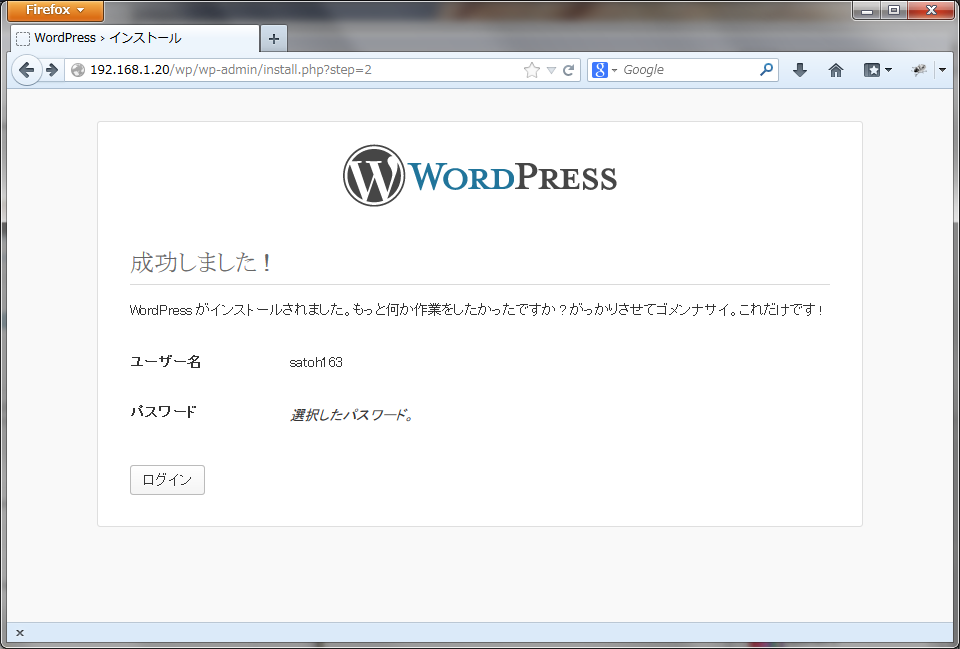This screenshot has height=649, width=960.
Task: Click the bug add-on toolbar icon
Action: click(918, 70)
